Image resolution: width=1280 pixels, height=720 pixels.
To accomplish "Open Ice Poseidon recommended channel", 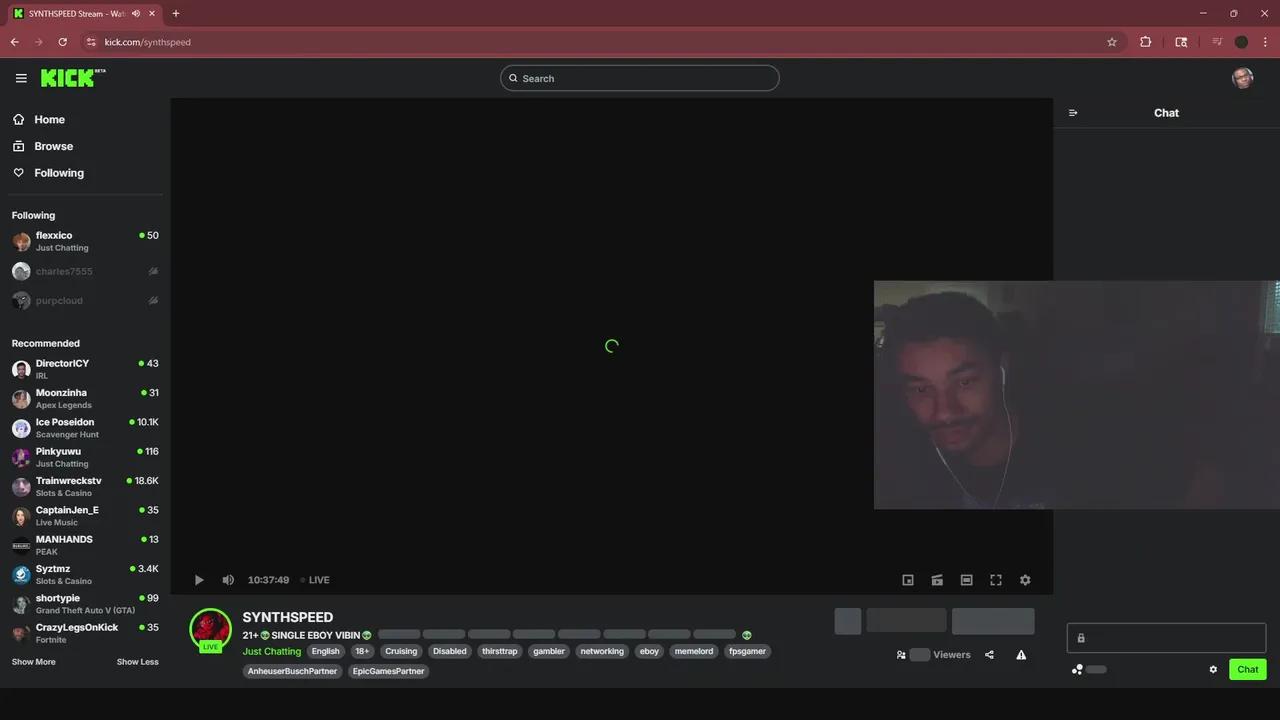I will pos(86,428).
